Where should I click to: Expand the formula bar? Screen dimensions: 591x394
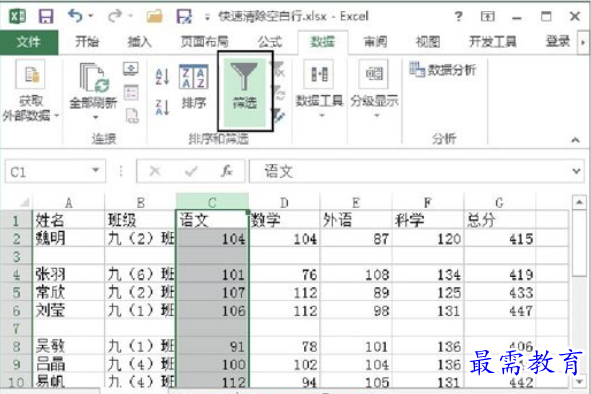click(576, 172)
